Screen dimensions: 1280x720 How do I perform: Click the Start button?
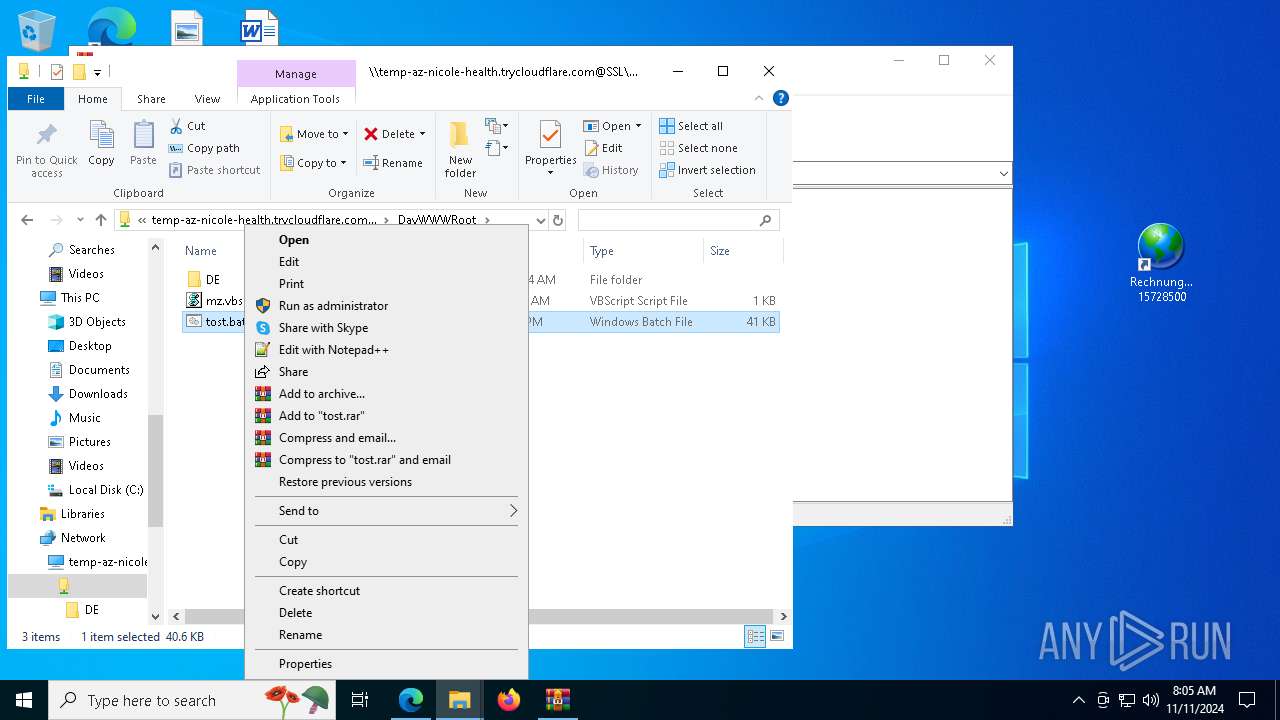click(x=24, y=700)
